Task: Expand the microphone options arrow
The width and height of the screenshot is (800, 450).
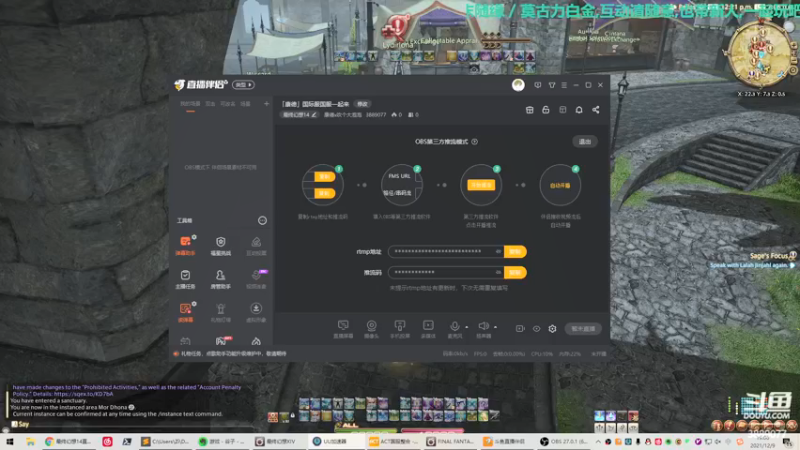Action: [467, 327]
